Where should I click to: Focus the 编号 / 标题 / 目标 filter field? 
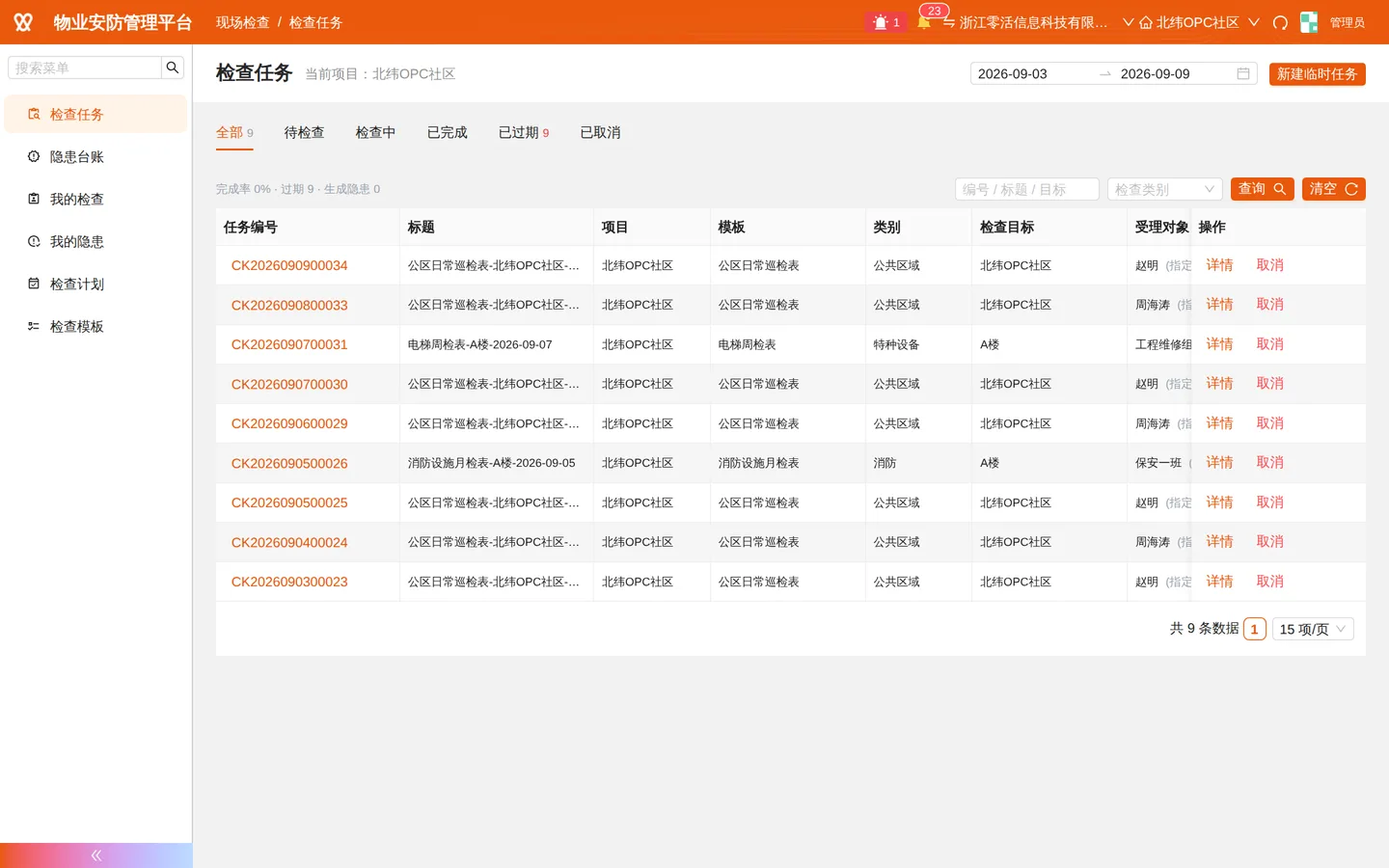pos(1027,189)
